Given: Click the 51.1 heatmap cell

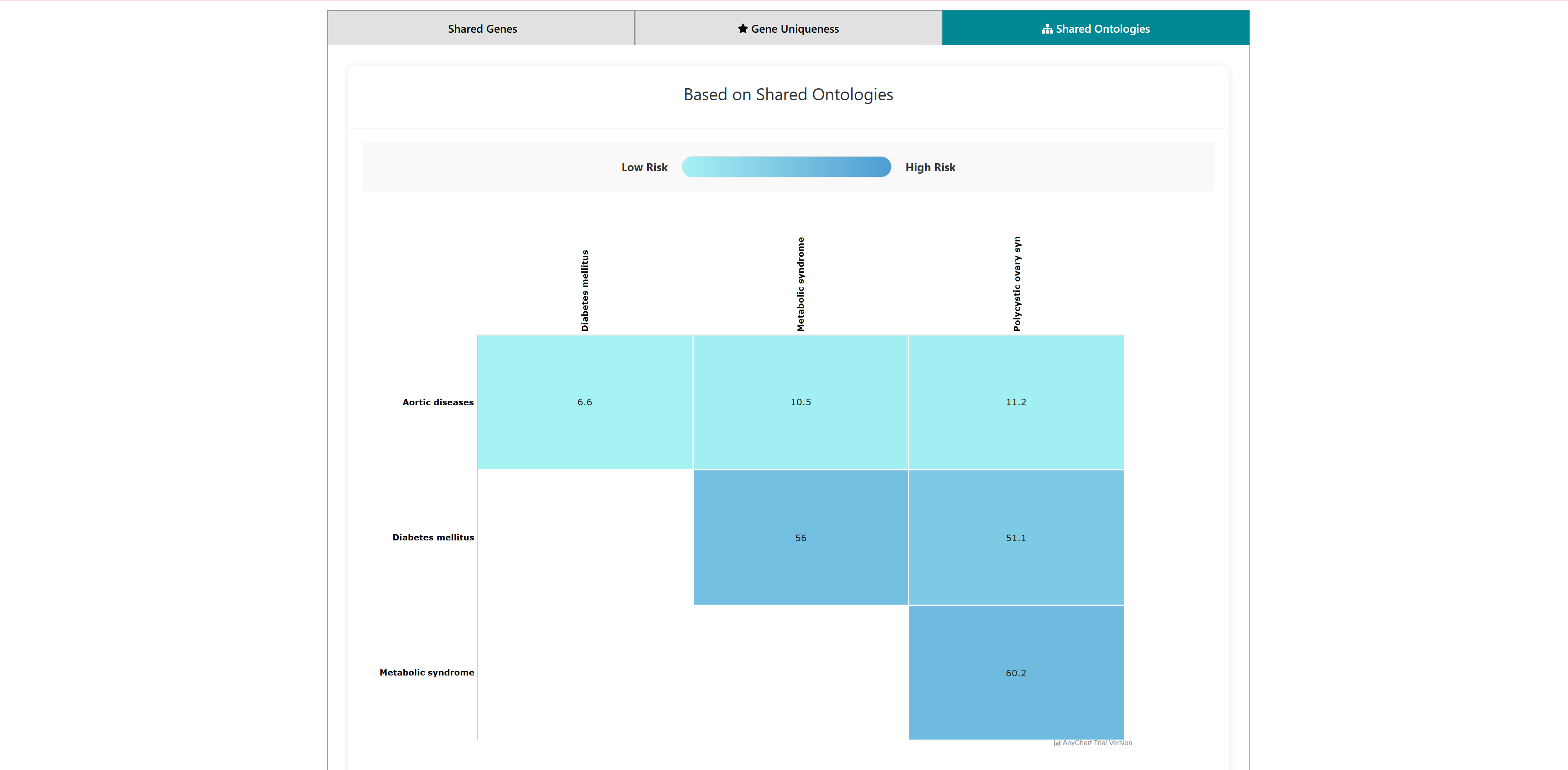Looking at the screenshot, I should click(1015, 538).
